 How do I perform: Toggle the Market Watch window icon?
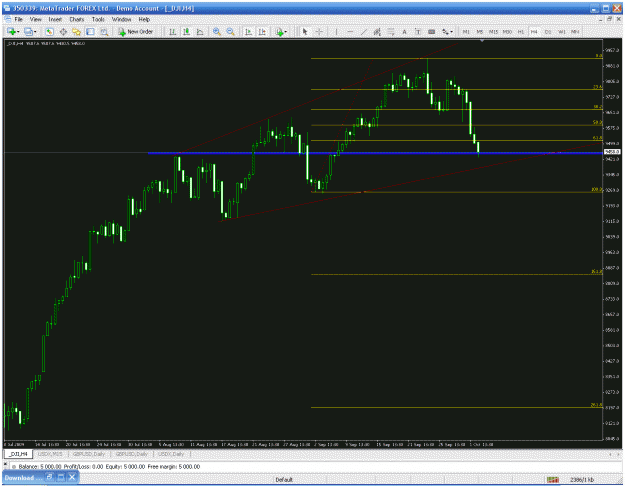pyautogui.click(x=49, y=31)
